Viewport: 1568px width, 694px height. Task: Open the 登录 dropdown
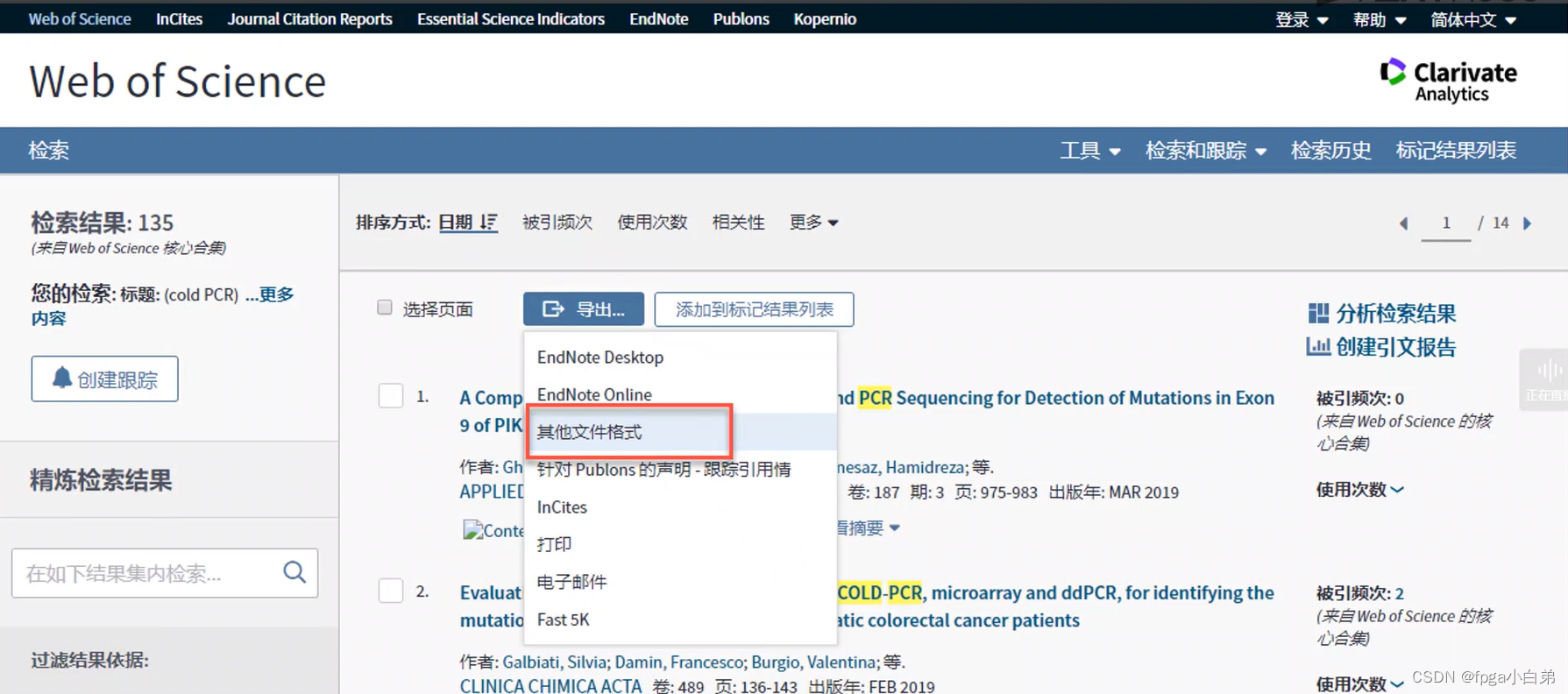1302,19
